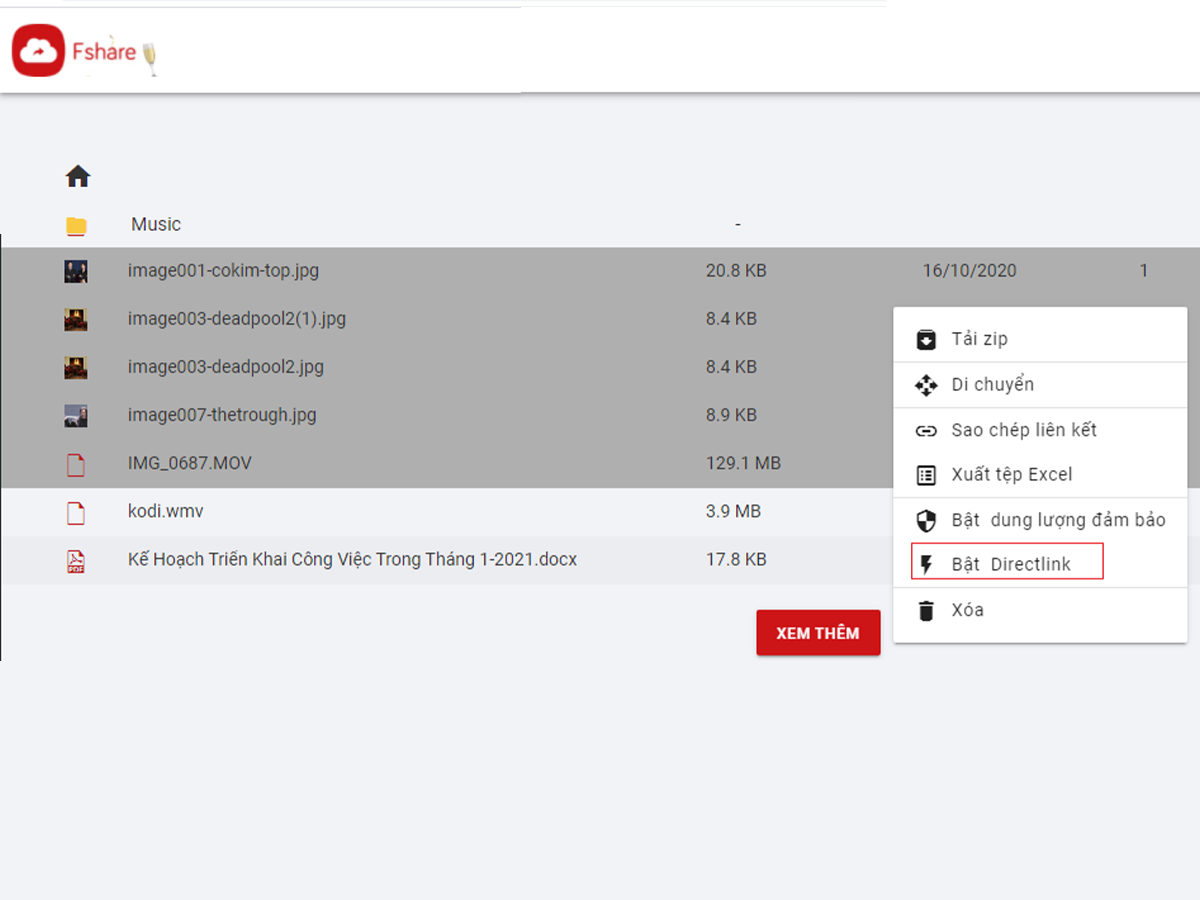Select 'Di chuyển' menu option
1200x900 pixels.
[x=992, y=385]
